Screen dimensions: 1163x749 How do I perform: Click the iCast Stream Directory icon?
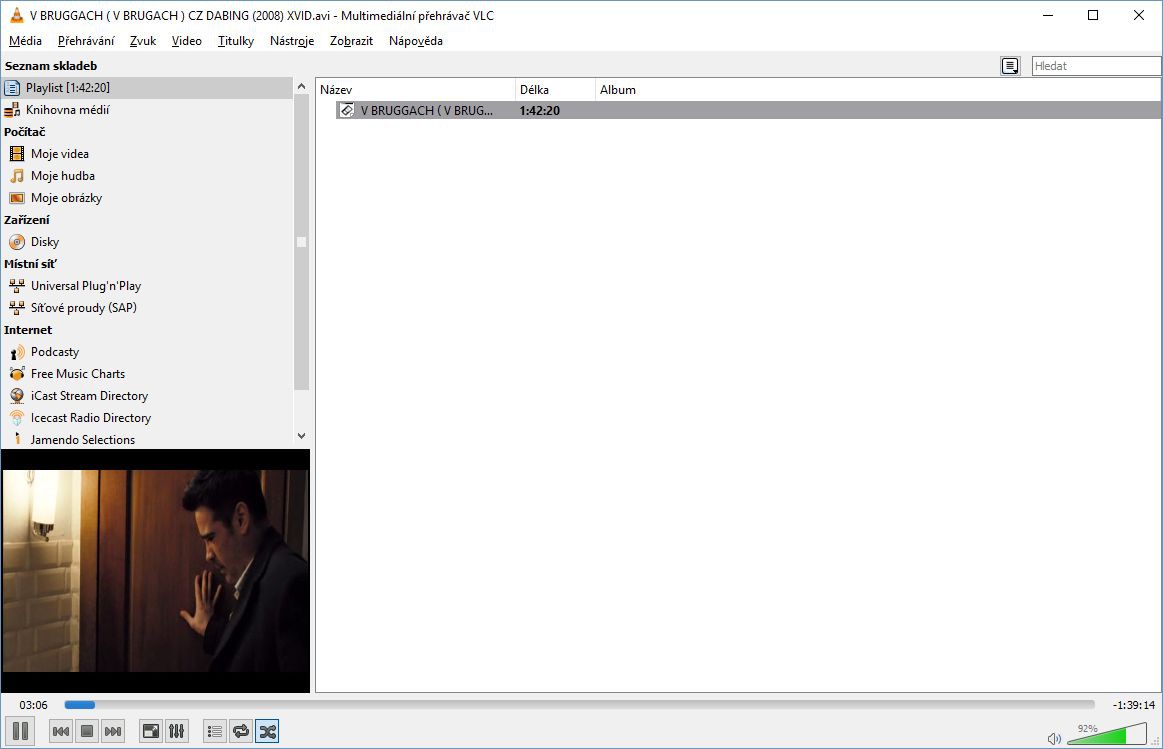click(16, 396)
